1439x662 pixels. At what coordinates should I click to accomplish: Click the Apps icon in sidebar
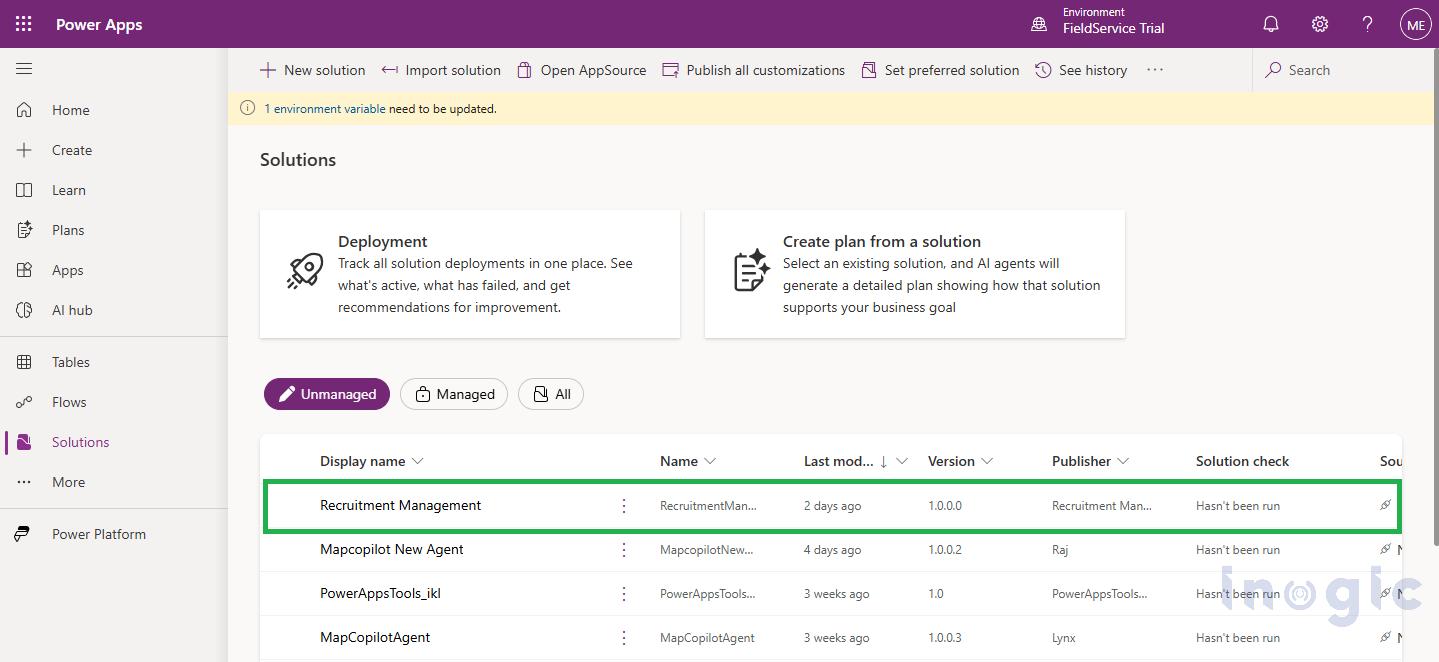[x=24, y=270]
